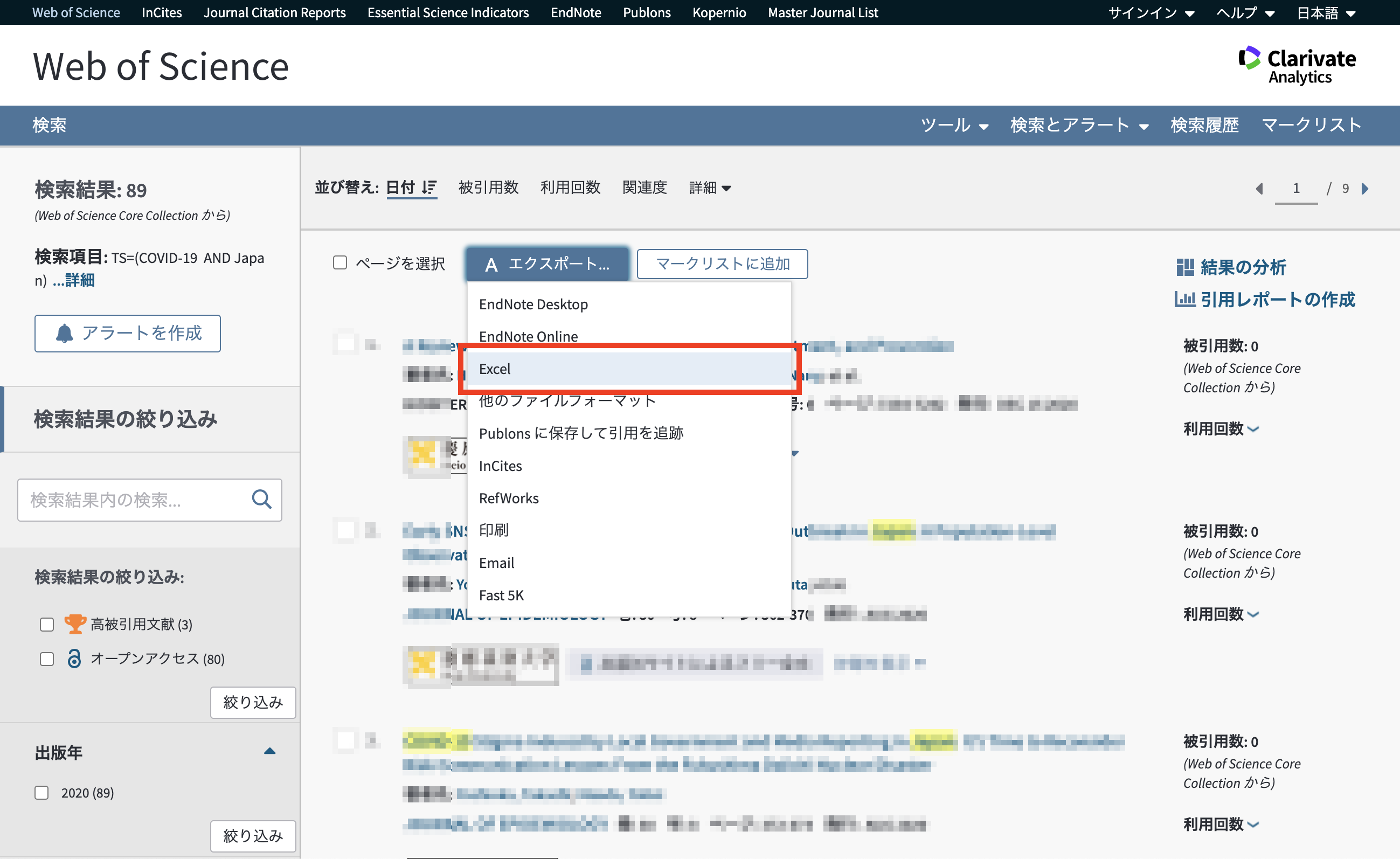Screen dimensions: 1400x859
Task: Click the マークリストに追加 button
Action: pos(722,264)
